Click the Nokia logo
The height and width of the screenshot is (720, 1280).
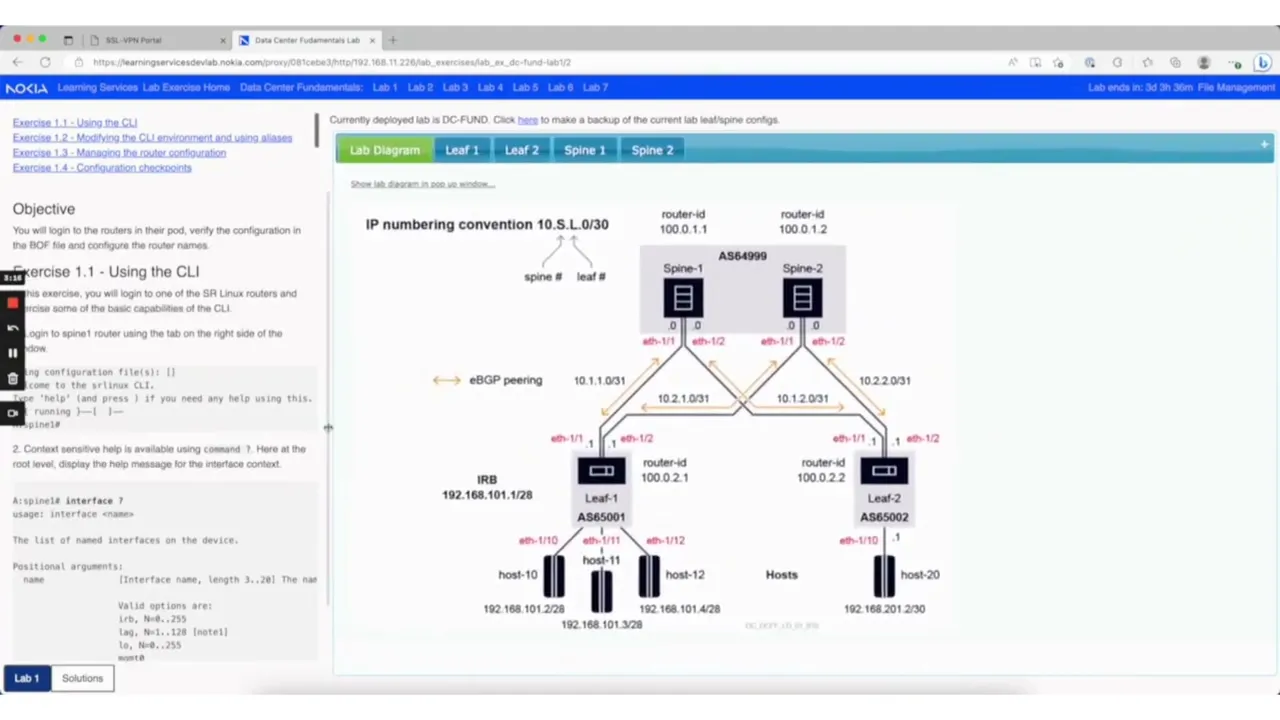(x=26, y=88)
